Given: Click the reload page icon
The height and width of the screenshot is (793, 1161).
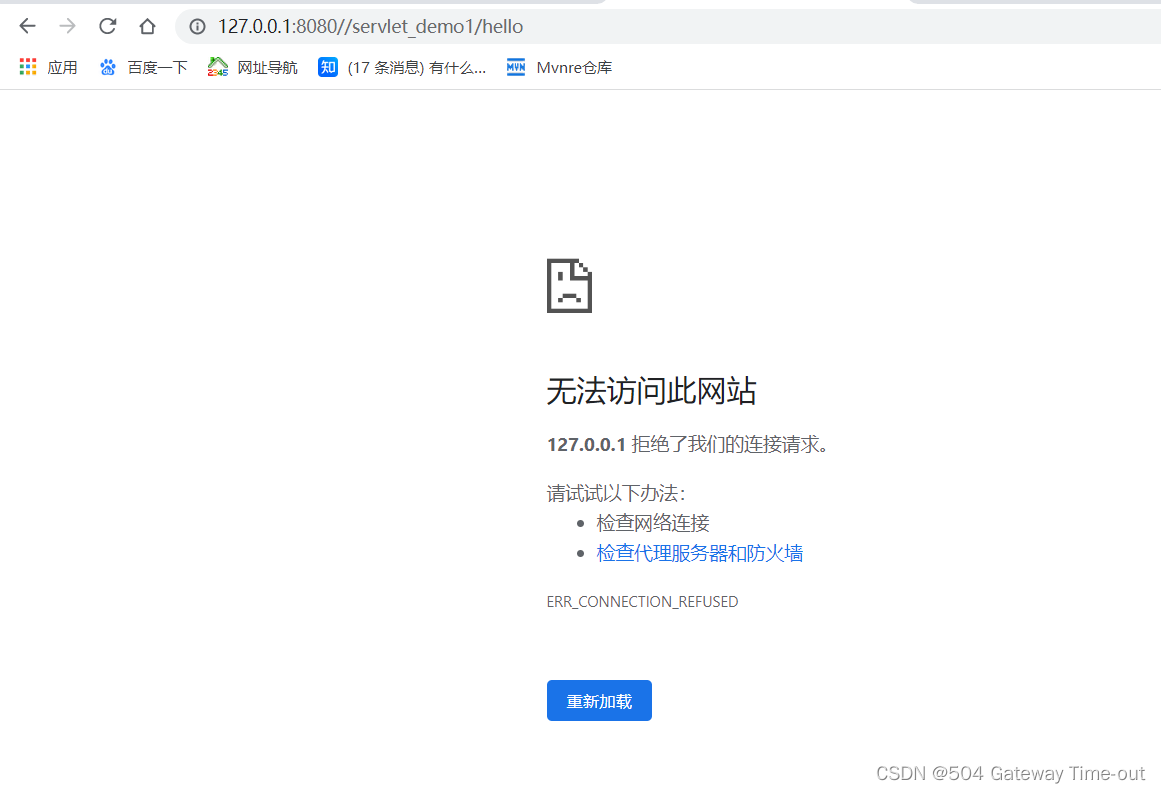Looking at the screenshot, I should click(x=107, y=27).
